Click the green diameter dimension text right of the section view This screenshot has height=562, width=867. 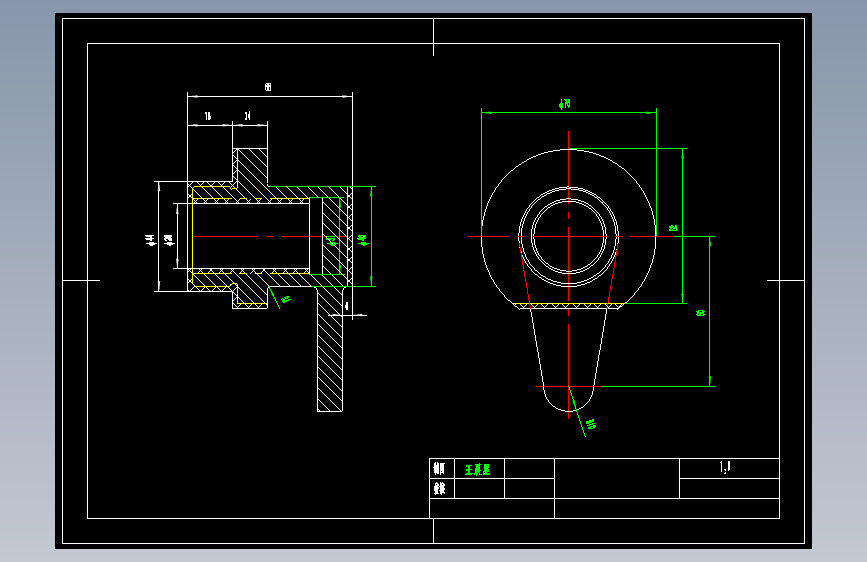tap(363, 240)
